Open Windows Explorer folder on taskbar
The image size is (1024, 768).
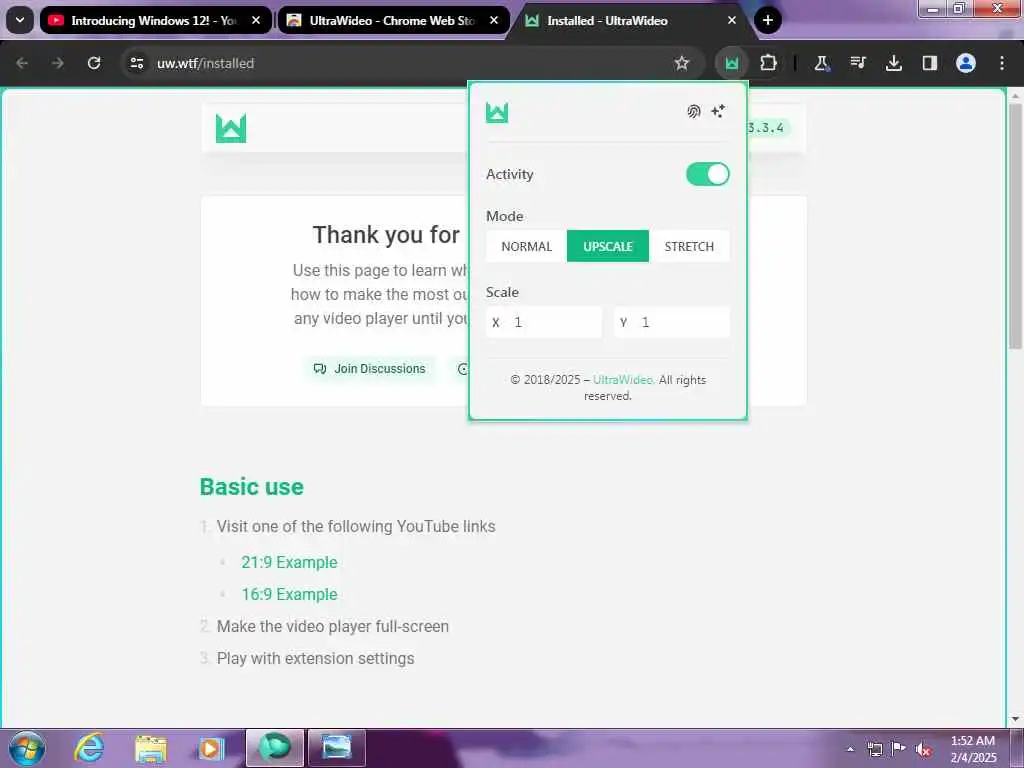point(151,748)
